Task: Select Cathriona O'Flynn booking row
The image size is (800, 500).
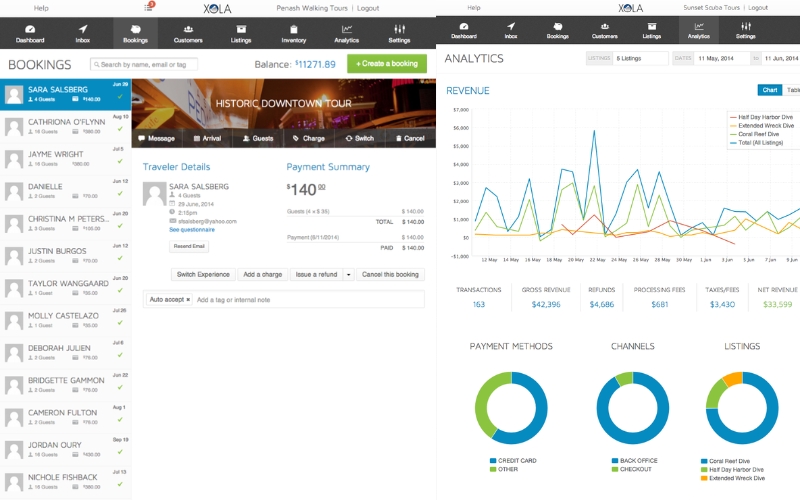Action: point(65,127)
